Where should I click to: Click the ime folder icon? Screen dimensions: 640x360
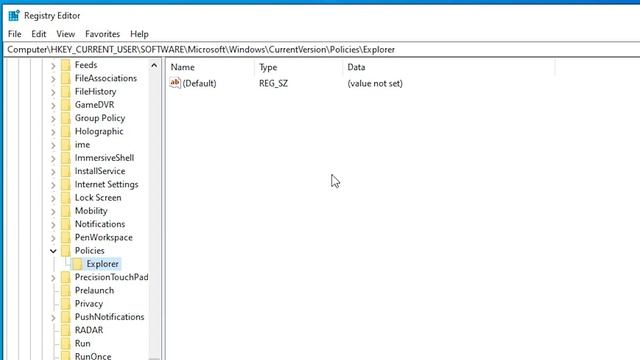(66, 144)
